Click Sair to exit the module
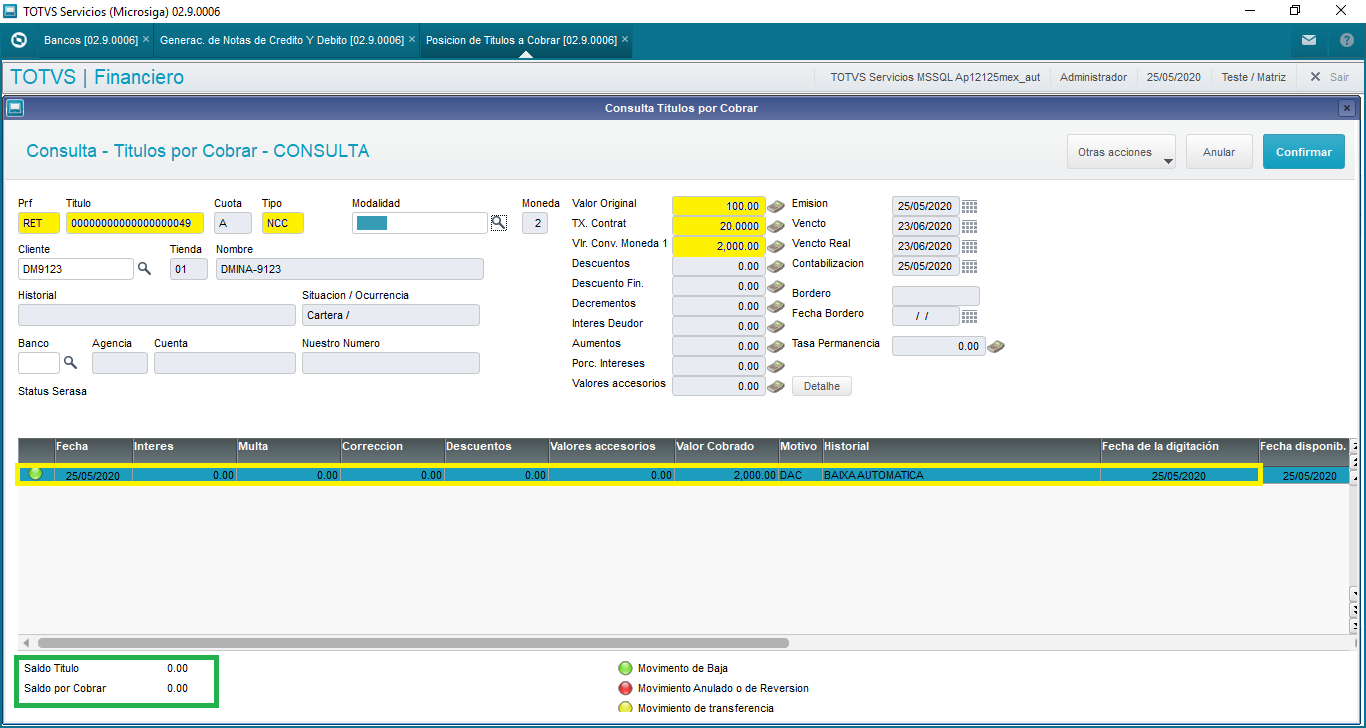 [1329, 77]
